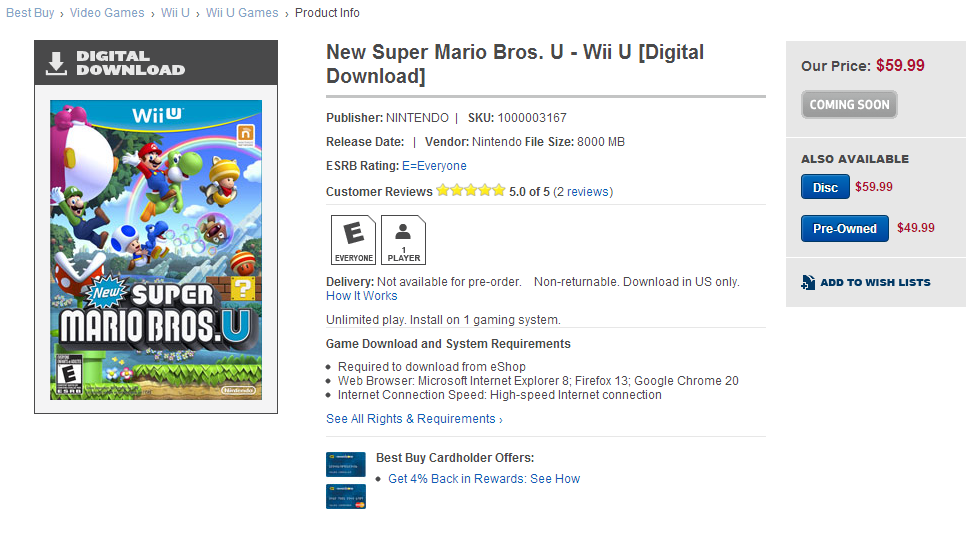Click the ESRB Everyone rating icon
This screenshot has height=544, width=976.
pyautogui.click(x=353, y=240)
